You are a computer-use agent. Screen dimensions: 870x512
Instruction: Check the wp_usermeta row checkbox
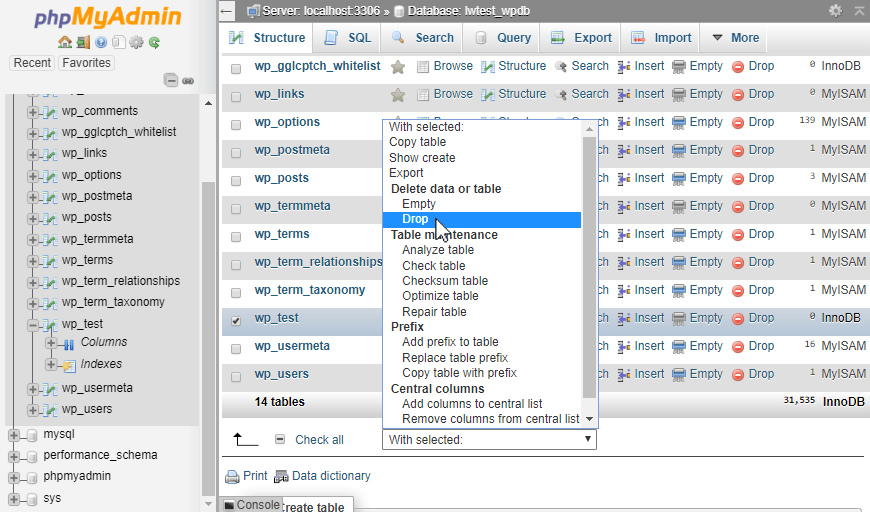coord(236,349)
